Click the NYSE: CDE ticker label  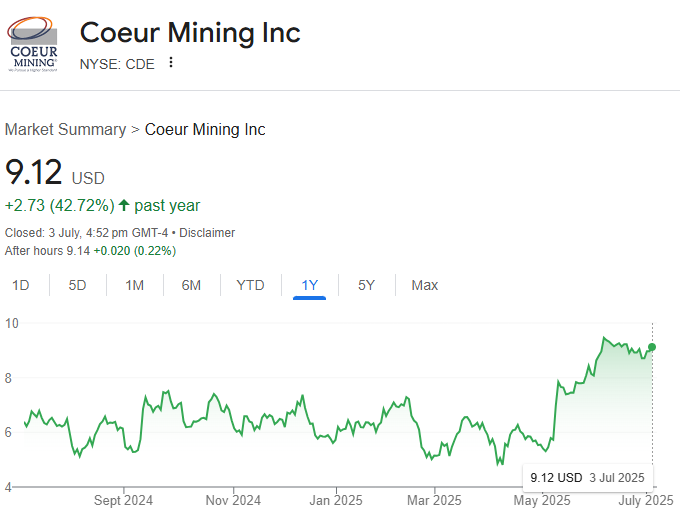tap(117, 63)
